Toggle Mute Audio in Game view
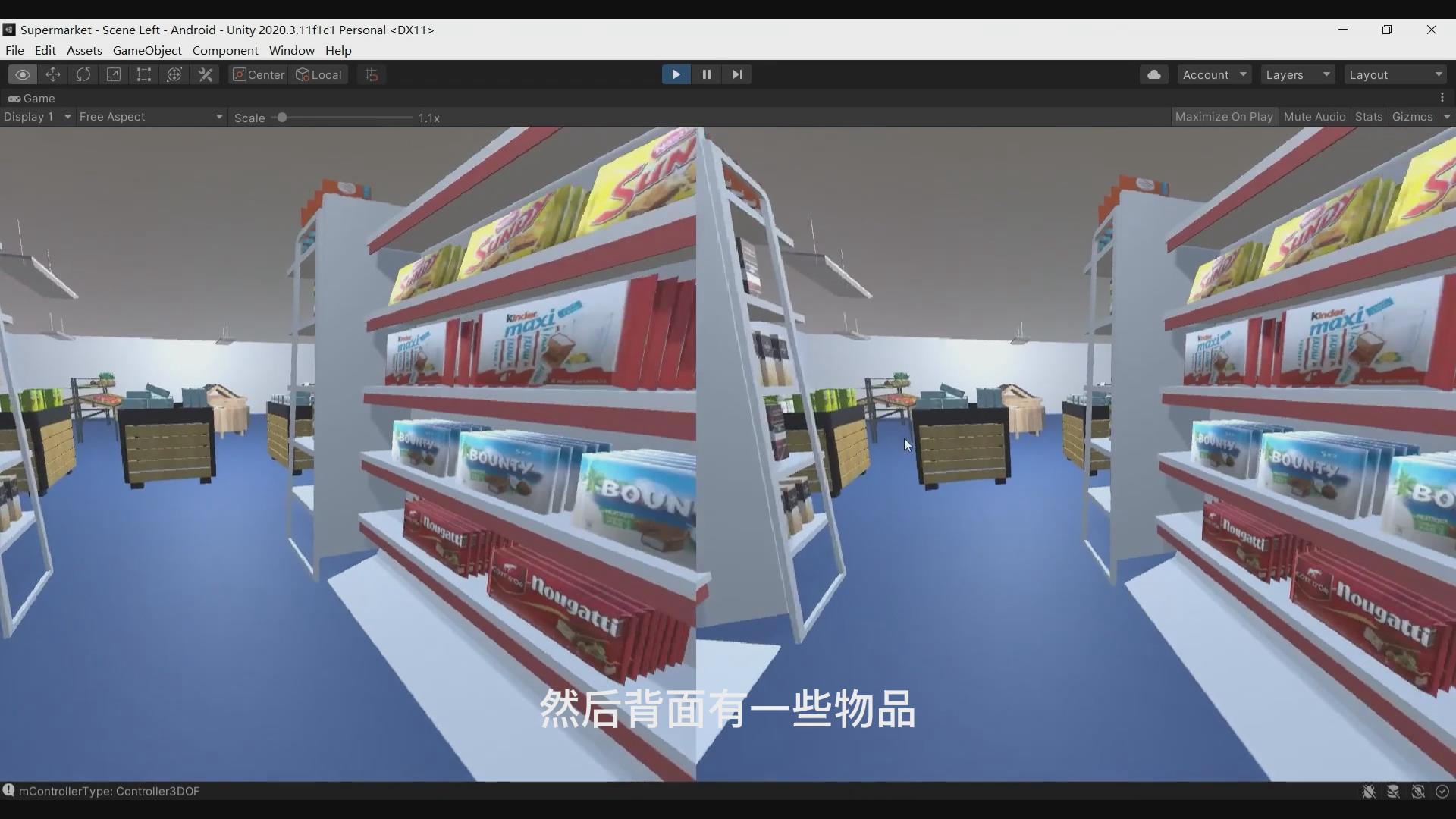This screenshot has height=819, width=1456. [1314, 117]
